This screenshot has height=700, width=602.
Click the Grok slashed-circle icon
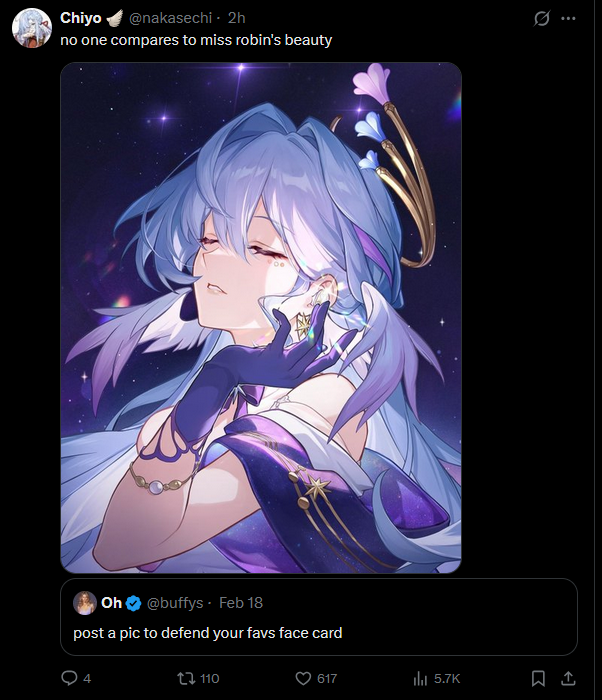click(541, 18)
